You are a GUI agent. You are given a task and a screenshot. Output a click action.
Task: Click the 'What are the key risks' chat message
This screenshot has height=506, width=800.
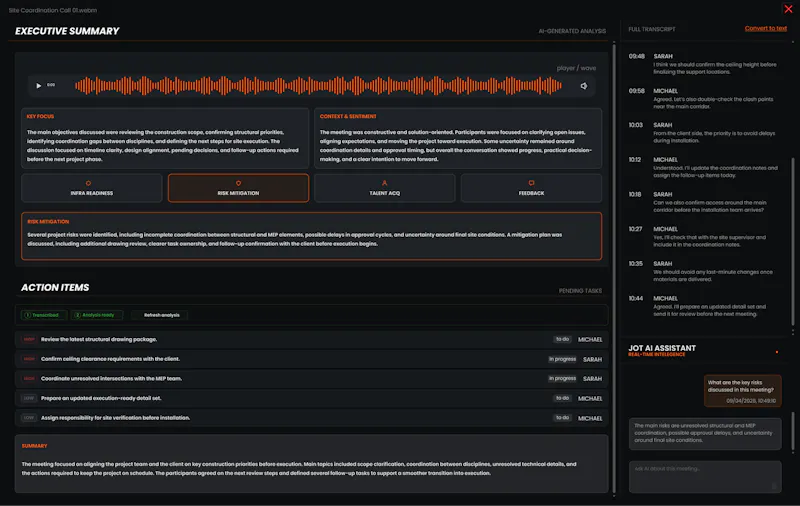742,391
